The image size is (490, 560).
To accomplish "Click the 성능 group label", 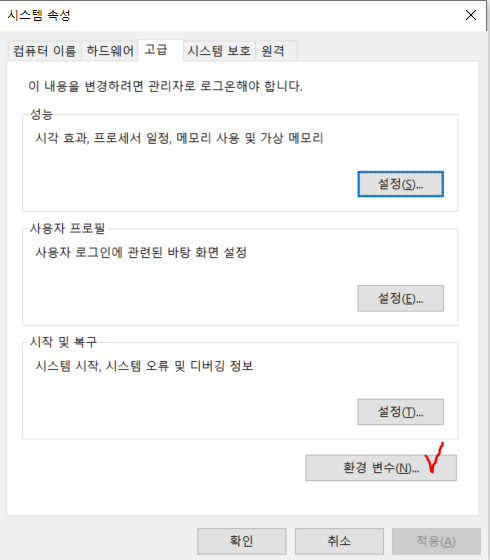I will 41,114.
